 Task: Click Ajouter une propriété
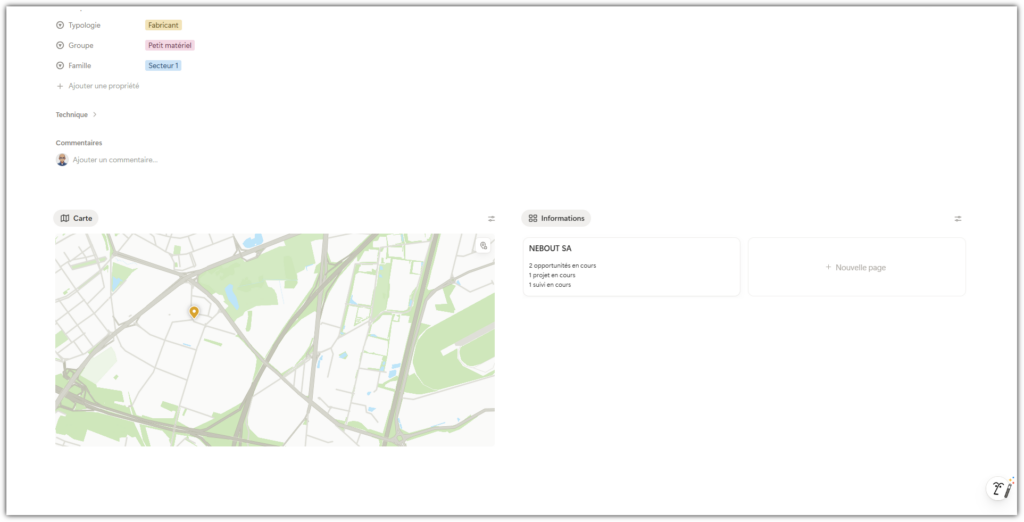tap(98, 86)
